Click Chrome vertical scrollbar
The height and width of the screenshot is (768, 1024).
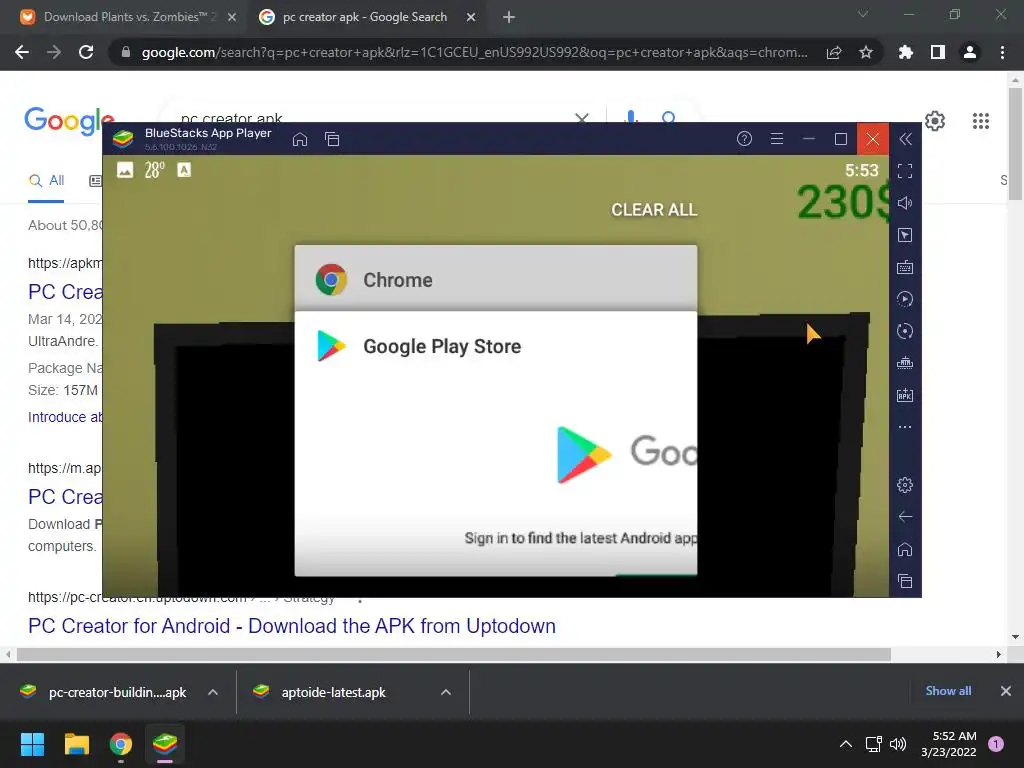tap(1015, 144)
